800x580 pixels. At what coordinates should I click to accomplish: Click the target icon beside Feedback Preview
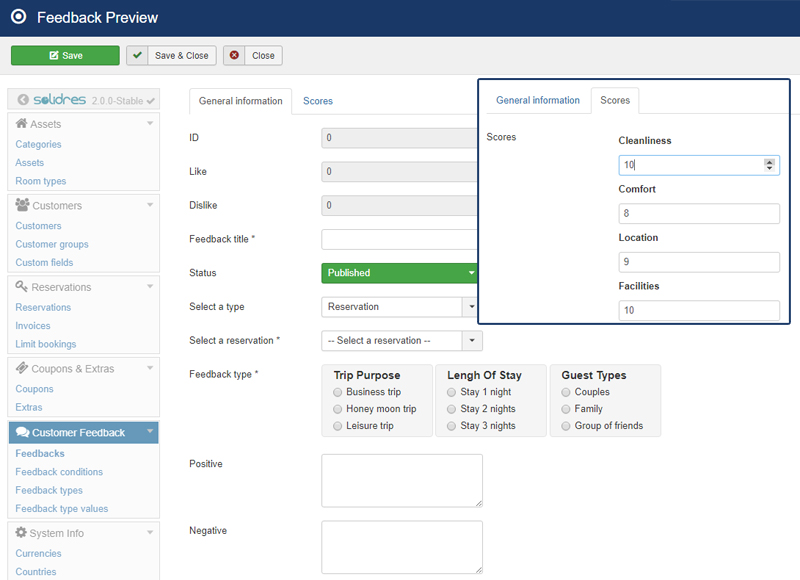[18, 17]
